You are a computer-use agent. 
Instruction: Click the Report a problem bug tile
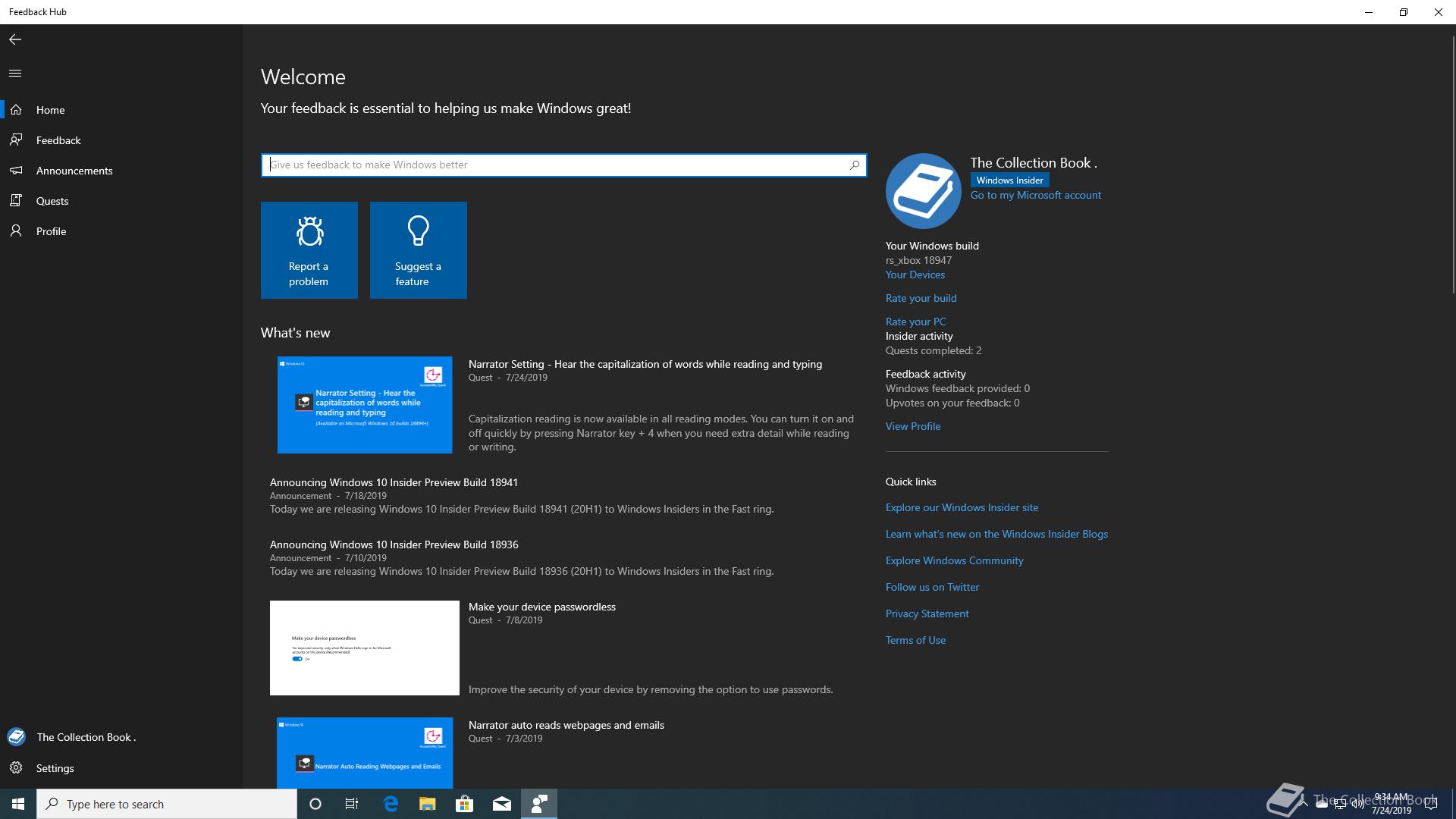[x=309, y=250]
